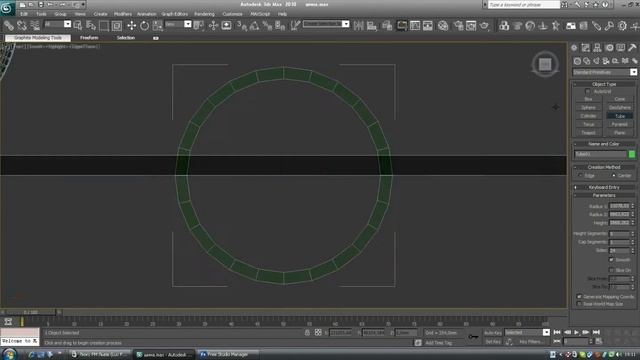Click the Sphere primitive button
640x360 pixels.
(x=588, y=108)
